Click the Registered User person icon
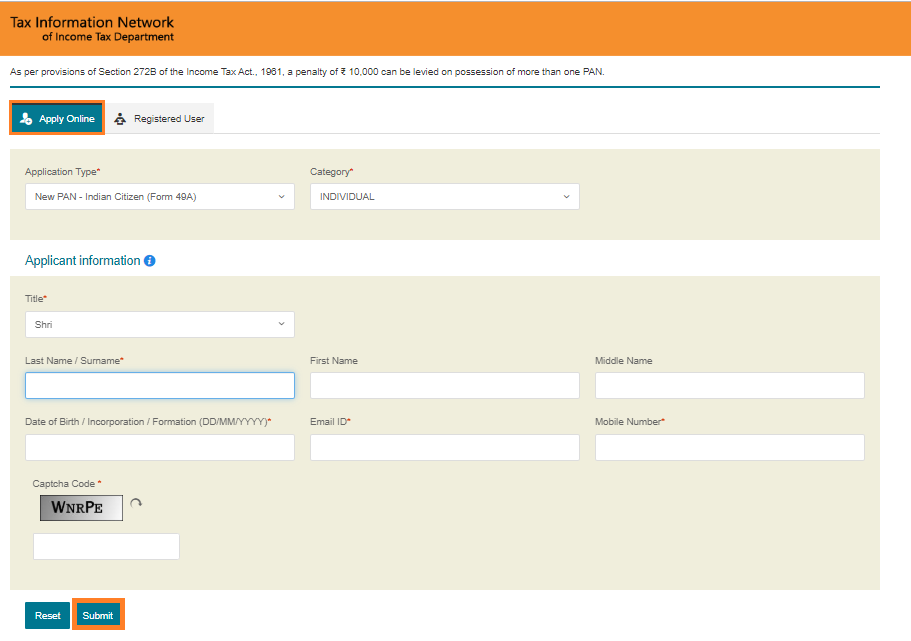This screenshot has width=911, height=641. [120, 119]
